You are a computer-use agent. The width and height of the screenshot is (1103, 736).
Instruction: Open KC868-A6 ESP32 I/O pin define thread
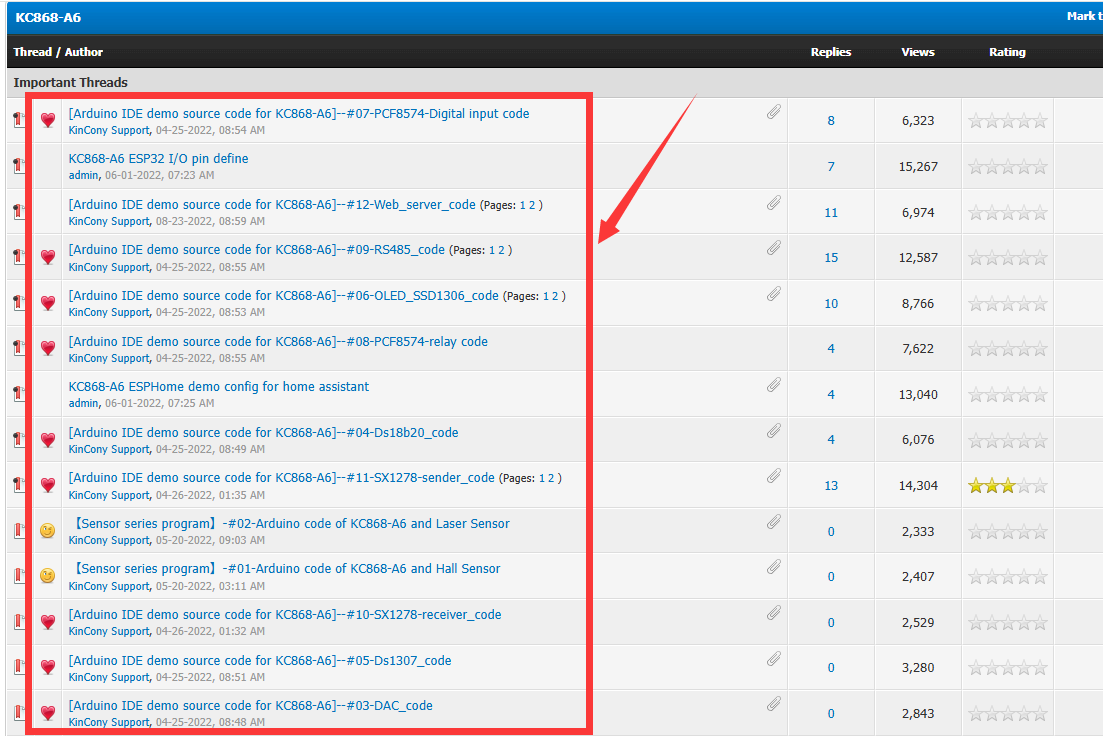point(158,159)
